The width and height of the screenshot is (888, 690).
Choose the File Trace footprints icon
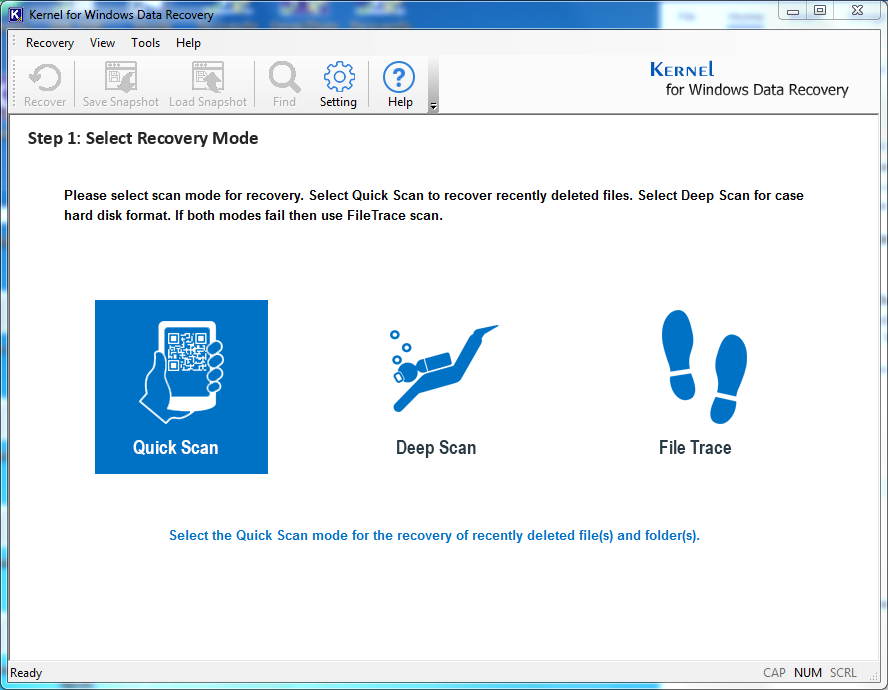[704, 367]
